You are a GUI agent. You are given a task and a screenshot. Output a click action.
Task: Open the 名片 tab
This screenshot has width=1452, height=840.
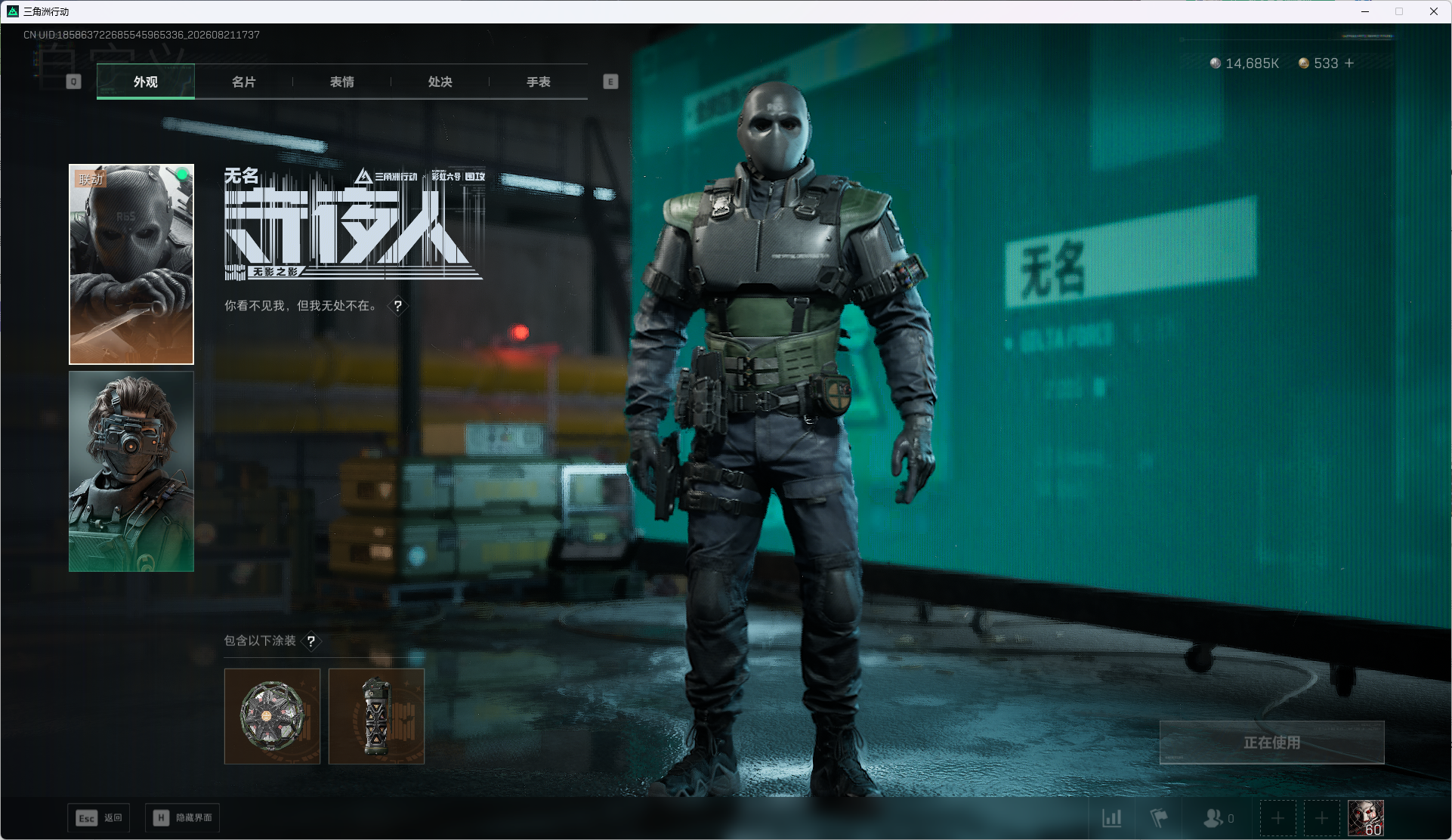coord(243,82)
